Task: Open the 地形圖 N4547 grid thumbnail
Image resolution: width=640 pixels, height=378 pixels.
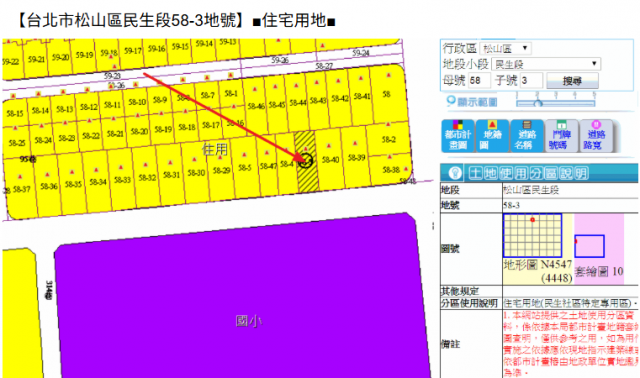Action: click(532, 236)
